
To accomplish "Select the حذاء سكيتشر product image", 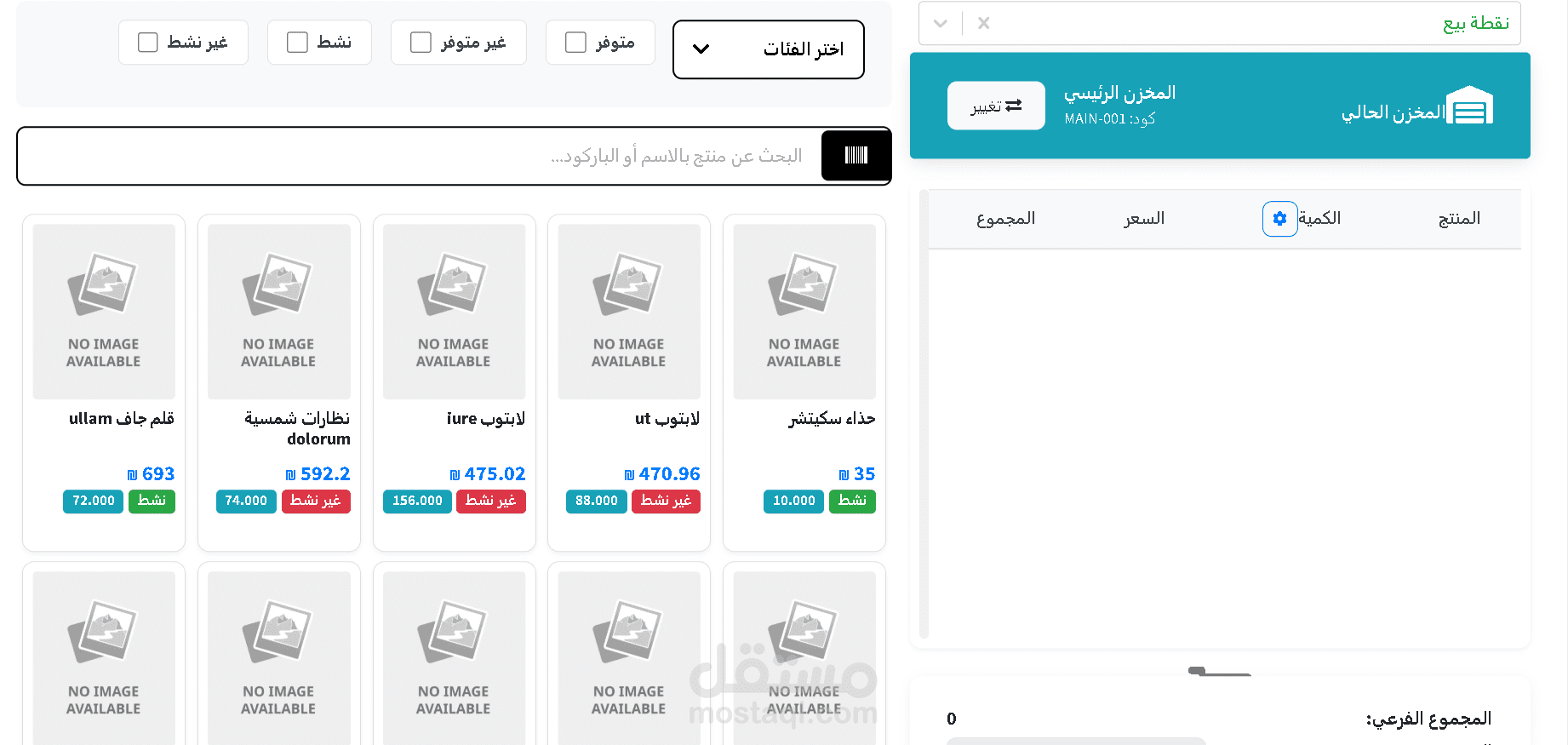I will (x=804, y=312).
